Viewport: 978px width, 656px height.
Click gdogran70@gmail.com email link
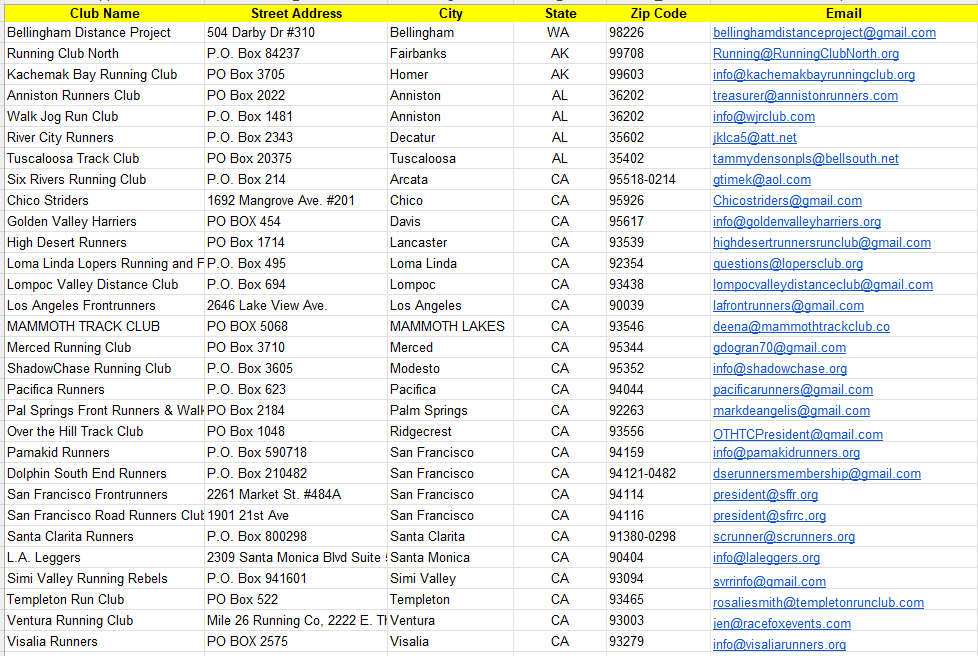pyautogui.click(x=780, y=348)
